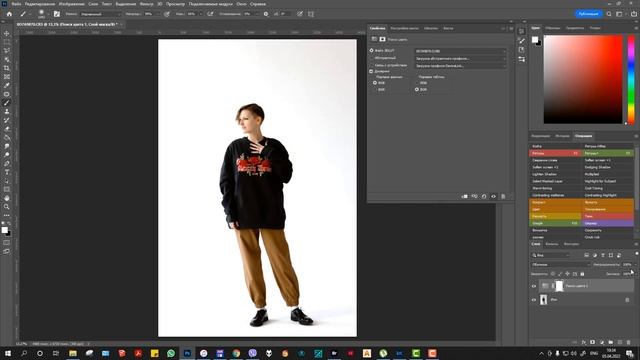Screen dimensions: 640x360
Task: Click the vertical hue slider
Action: pos(631,79)
